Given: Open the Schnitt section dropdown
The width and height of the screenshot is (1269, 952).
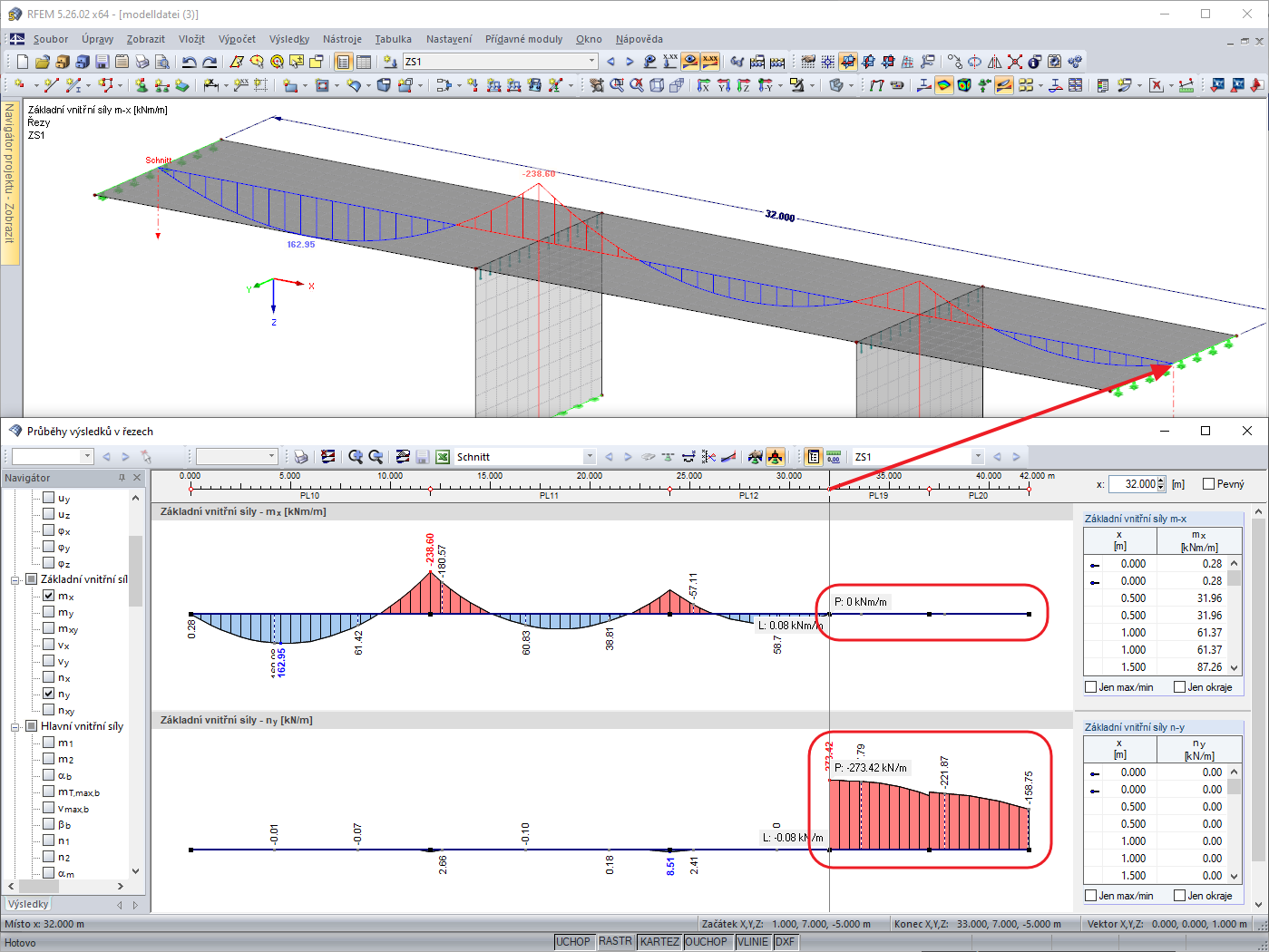Looking at the screenshot, I should [x=590, y=457].
